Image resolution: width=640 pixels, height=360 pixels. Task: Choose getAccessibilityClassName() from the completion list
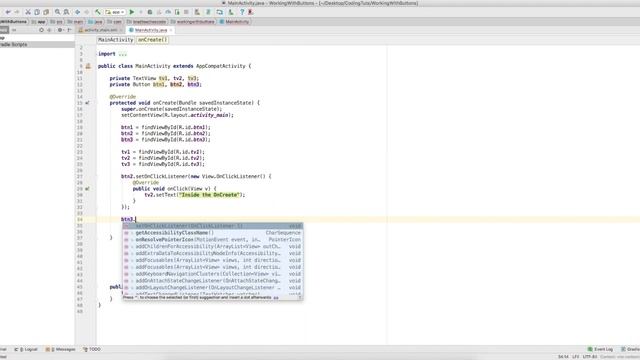pyautogui.click(x=213, y=233)
